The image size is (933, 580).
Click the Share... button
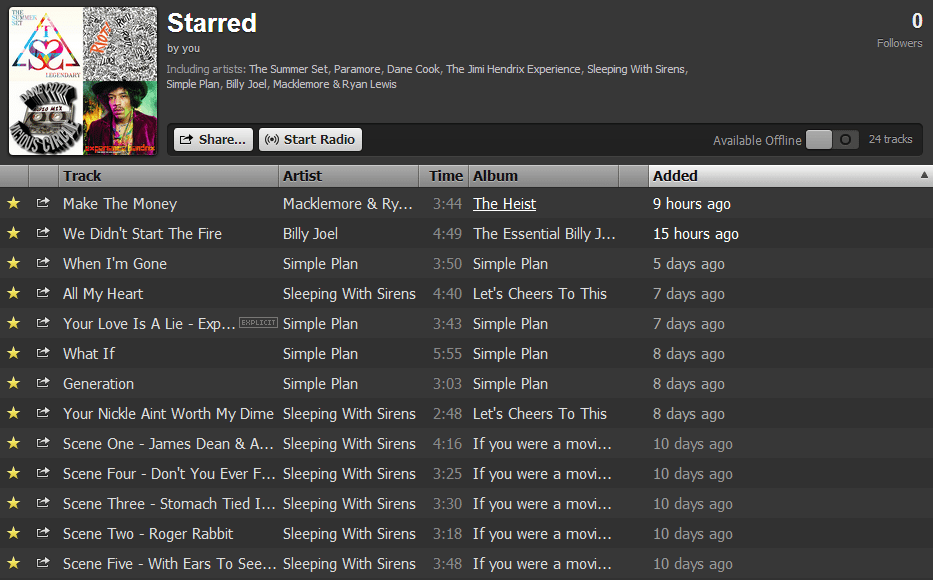(x=213, y=140)
